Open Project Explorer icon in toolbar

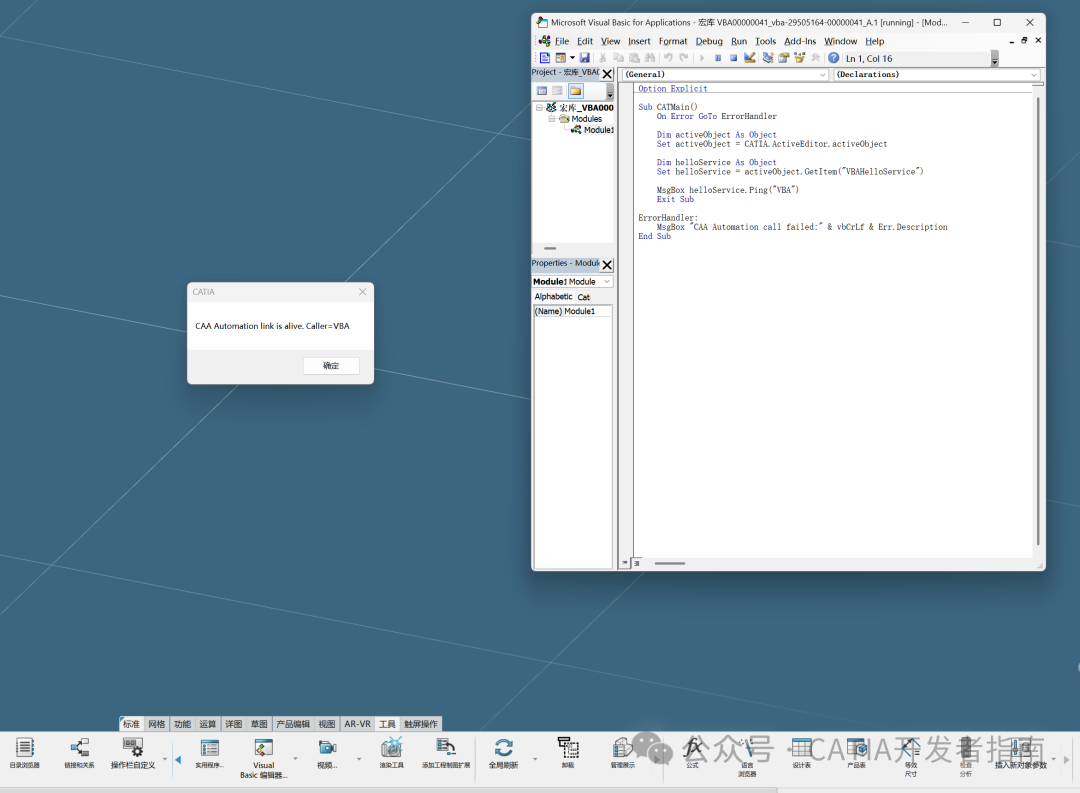tap(768, 58)
